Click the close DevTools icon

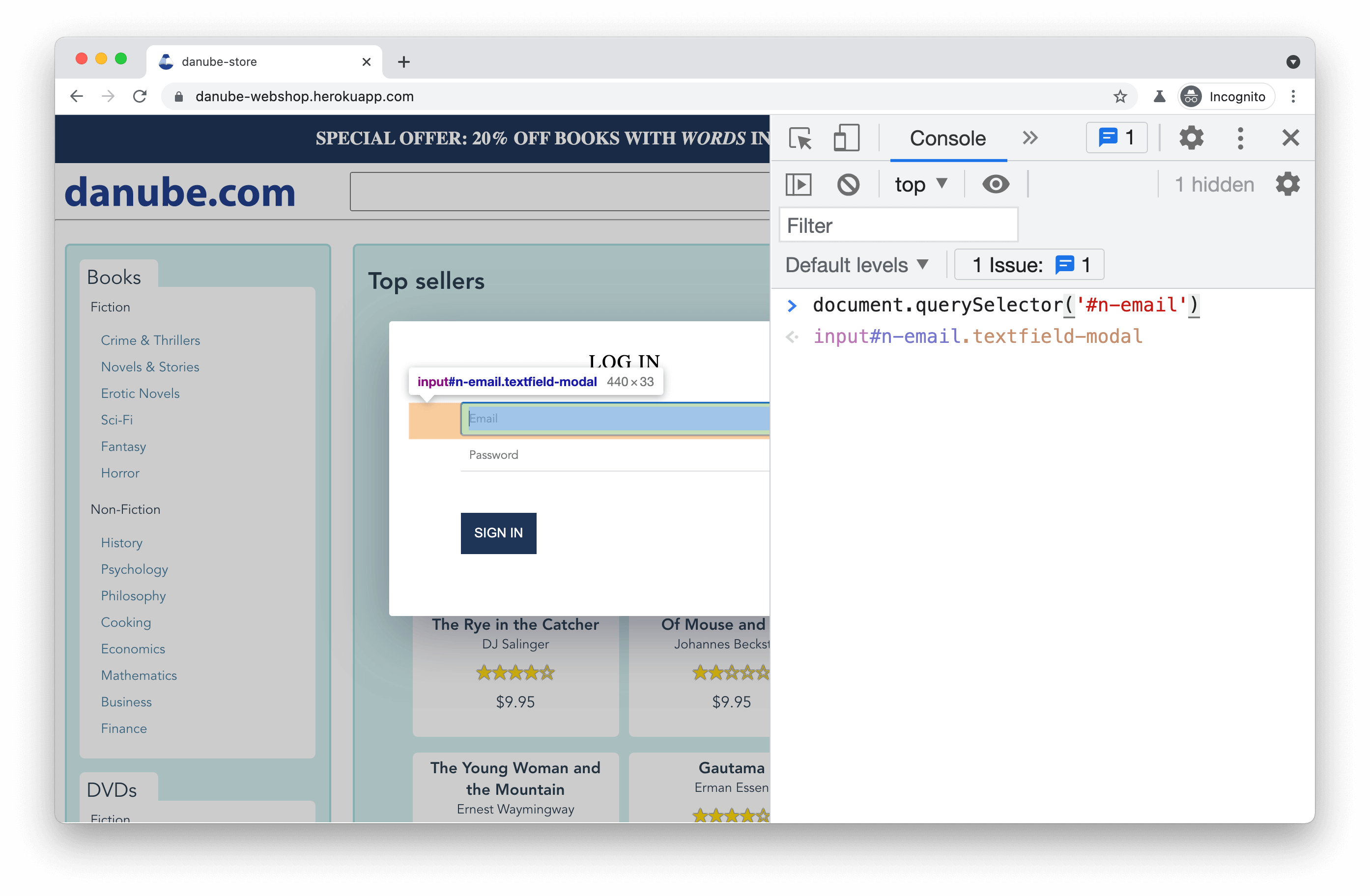point(1290,138)
